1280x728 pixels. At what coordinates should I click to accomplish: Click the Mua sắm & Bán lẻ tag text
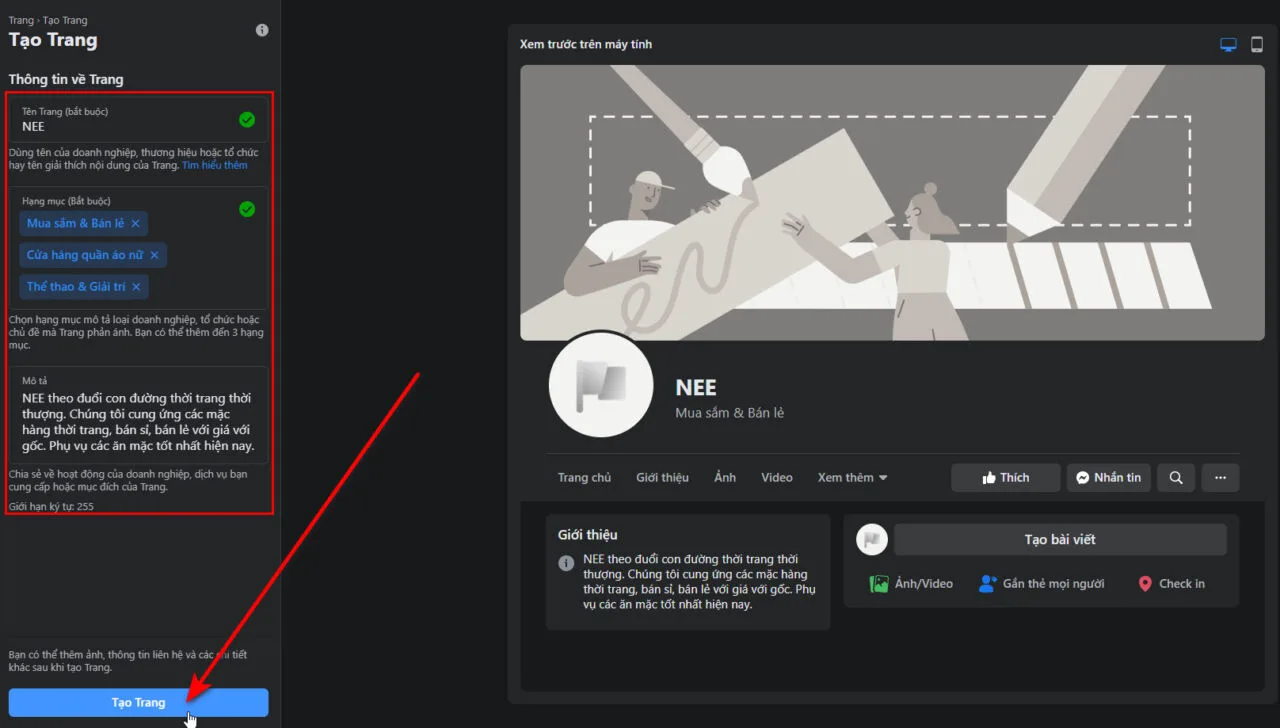click(x=76, y=223)
